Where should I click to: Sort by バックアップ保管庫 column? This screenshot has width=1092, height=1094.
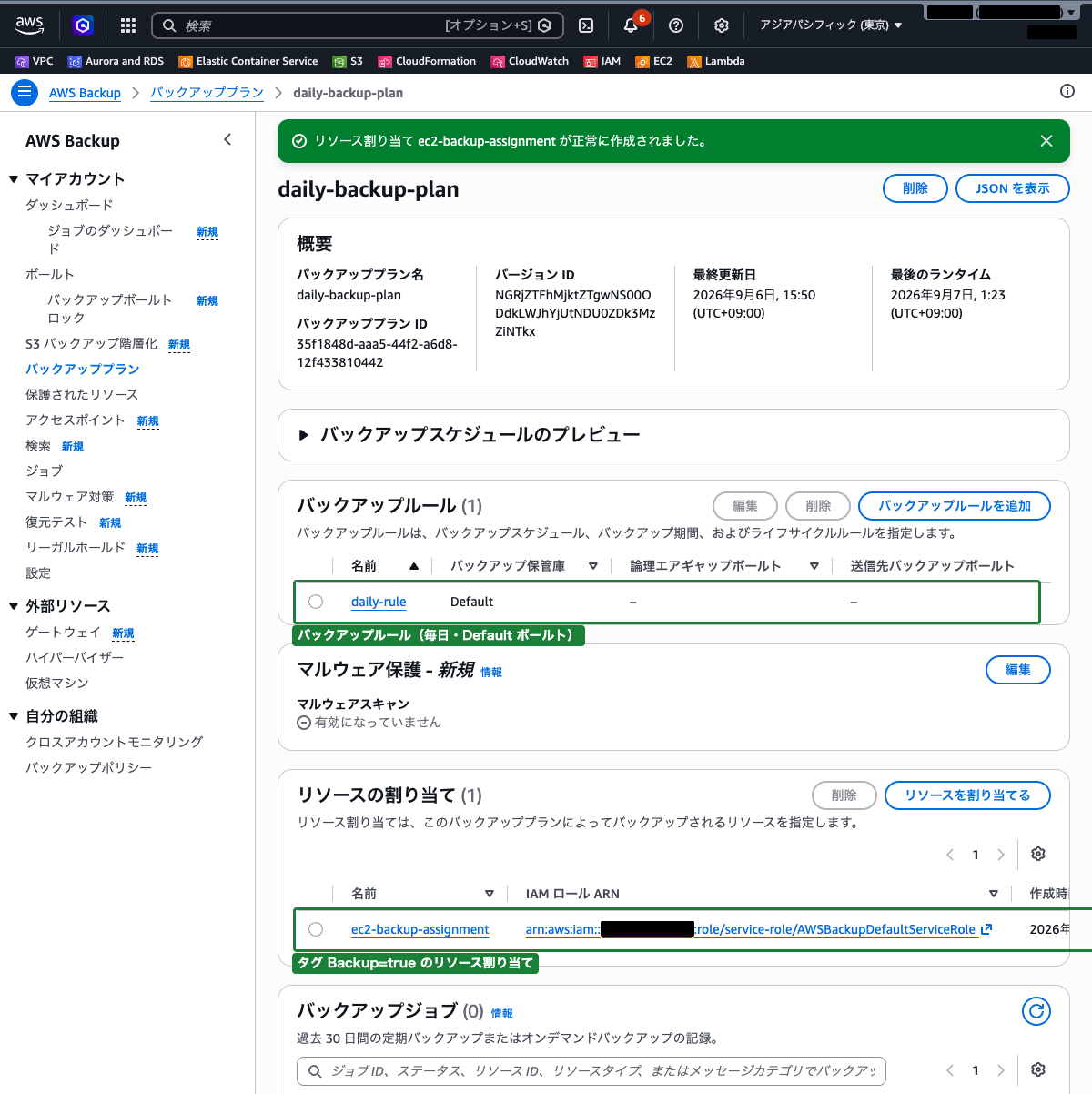pyautogui.click(x=593, y=566)
